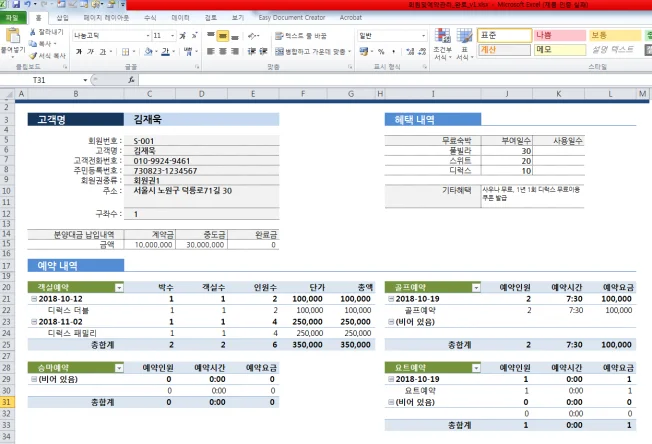Select middle vertical alignment icon
Screen dimensions: 652x444
[x=222, y=36]
